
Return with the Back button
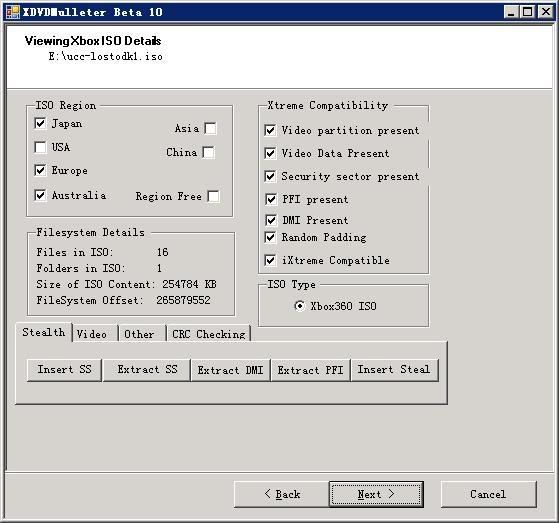(282, 494)
